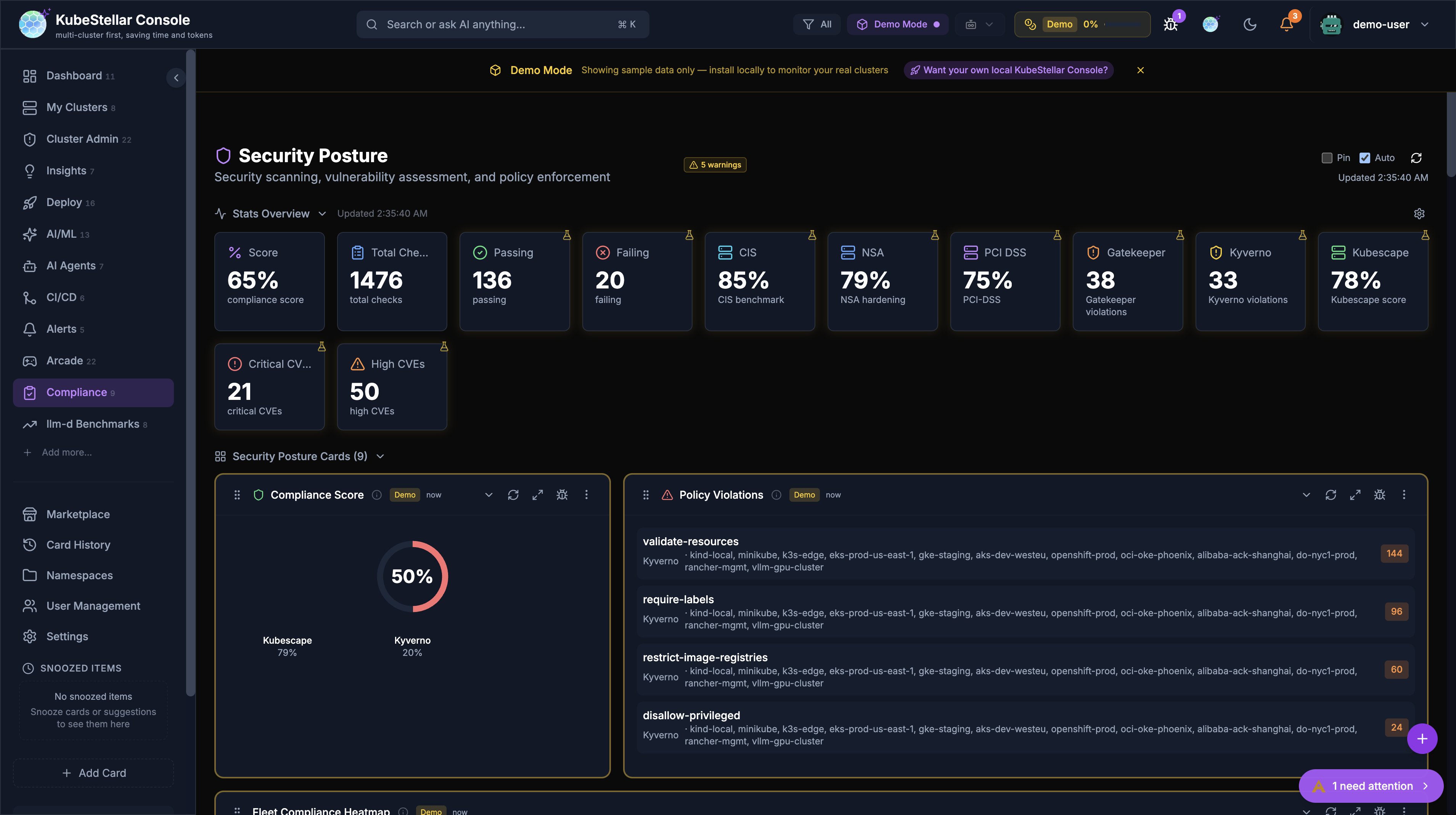Click refresh icon on Compliance Score card

click(513, 495)
